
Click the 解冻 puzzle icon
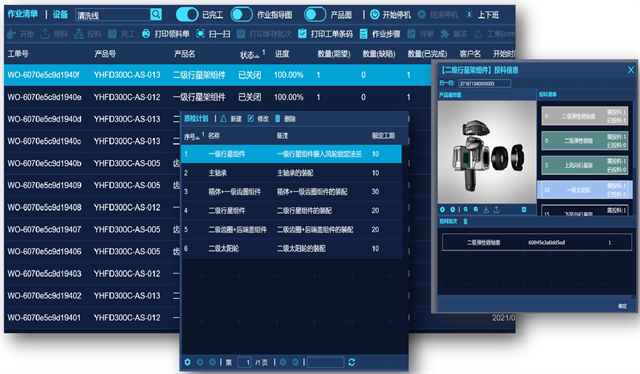tap(444, 33)
